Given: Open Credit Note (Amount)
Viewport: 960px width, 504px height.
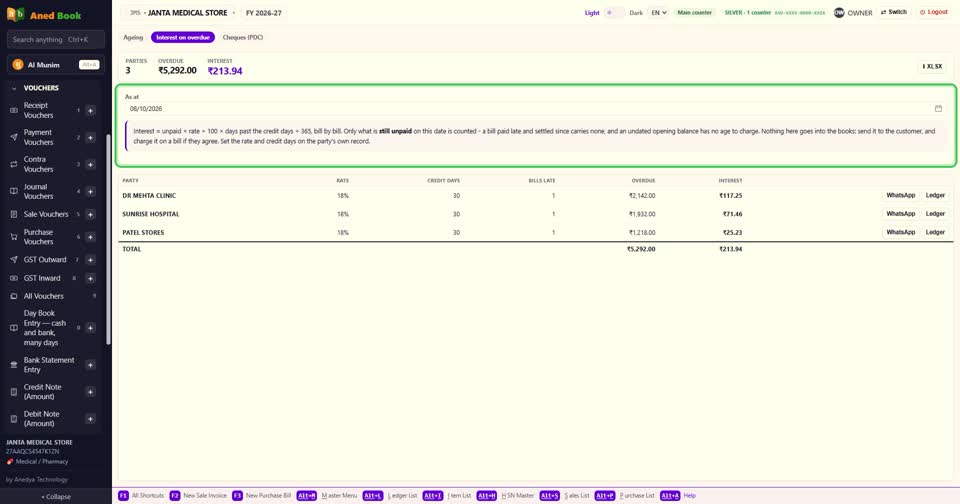Looking at the screenshot, I should click(x=42, y=391).
